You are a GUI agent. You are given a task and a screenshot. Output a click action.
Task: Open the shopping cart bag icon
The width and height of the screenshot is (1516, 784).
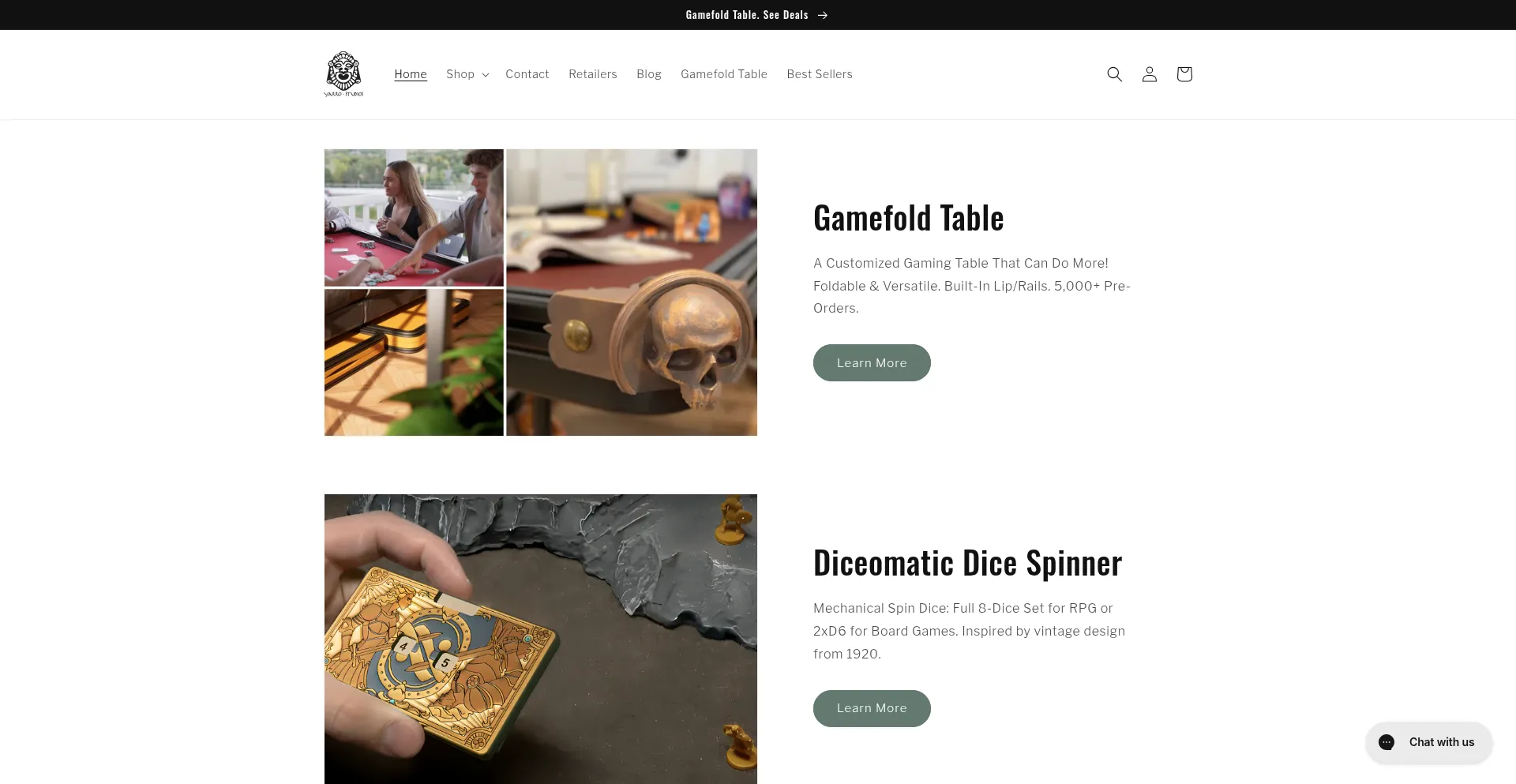pos(1184,74)
